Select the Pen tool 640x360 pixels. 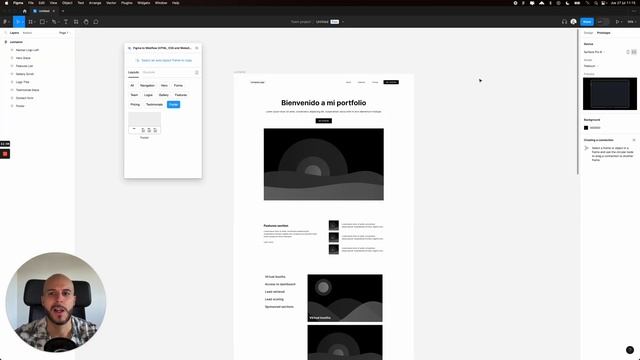[54, 22]
